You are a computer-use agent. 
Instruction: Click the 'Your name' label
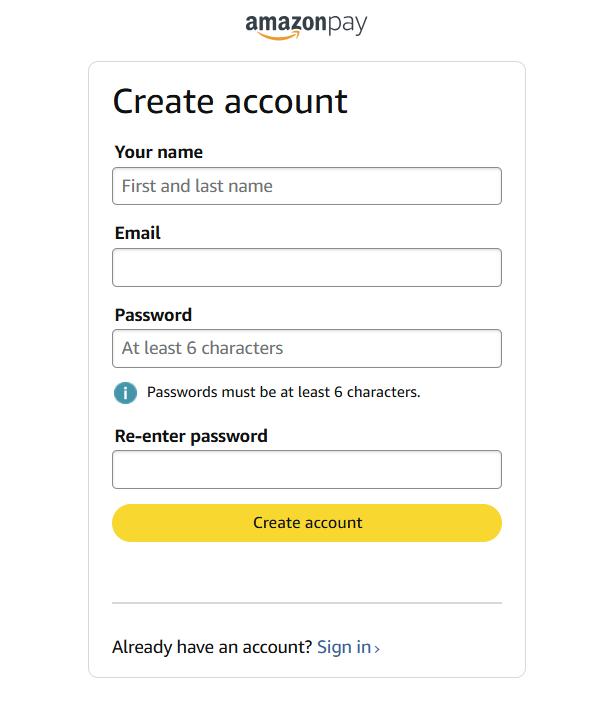pyautogui.click(x=158, y=152)
